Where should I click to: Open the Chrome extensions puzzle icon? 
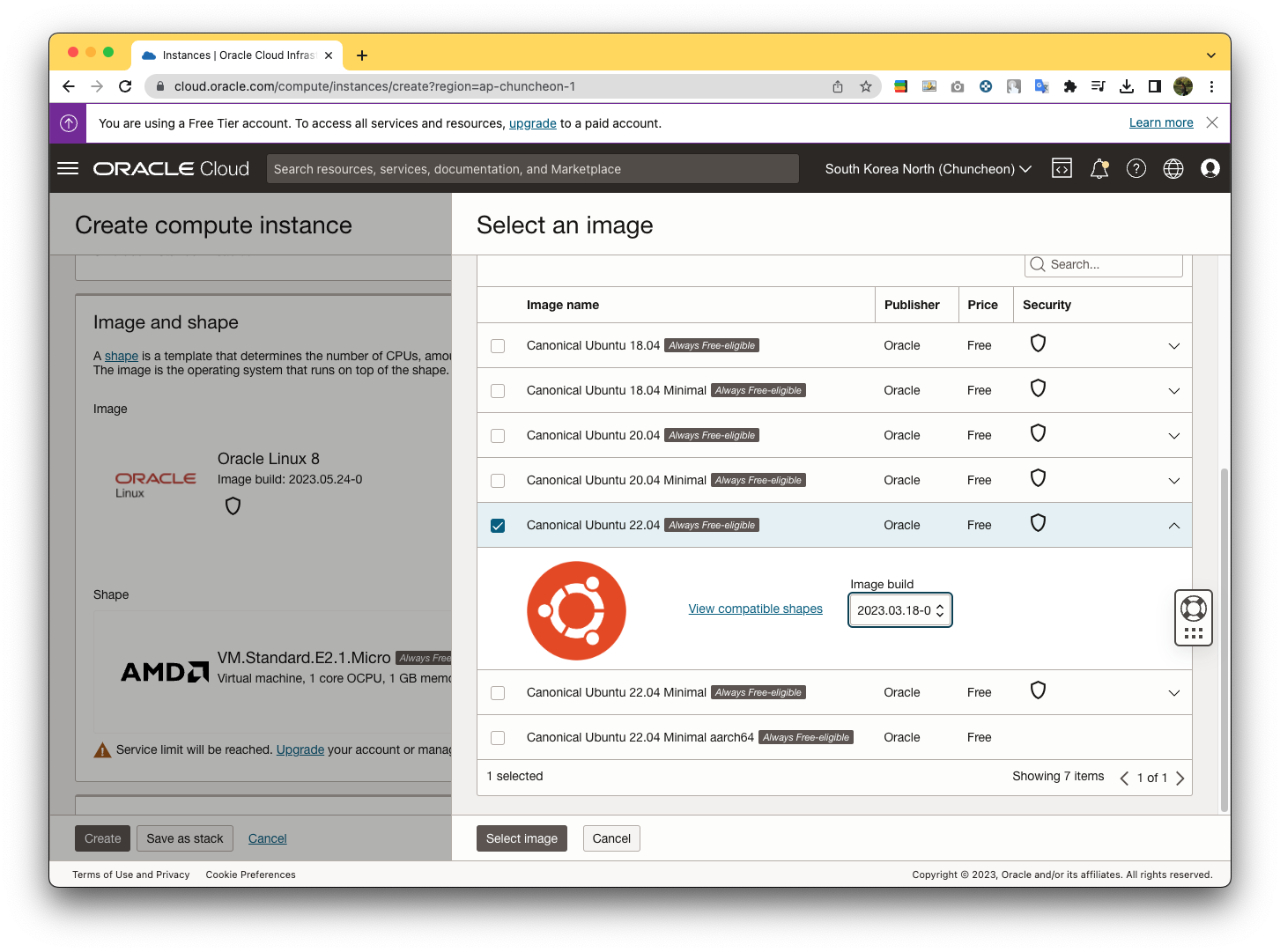(1070, 86)
